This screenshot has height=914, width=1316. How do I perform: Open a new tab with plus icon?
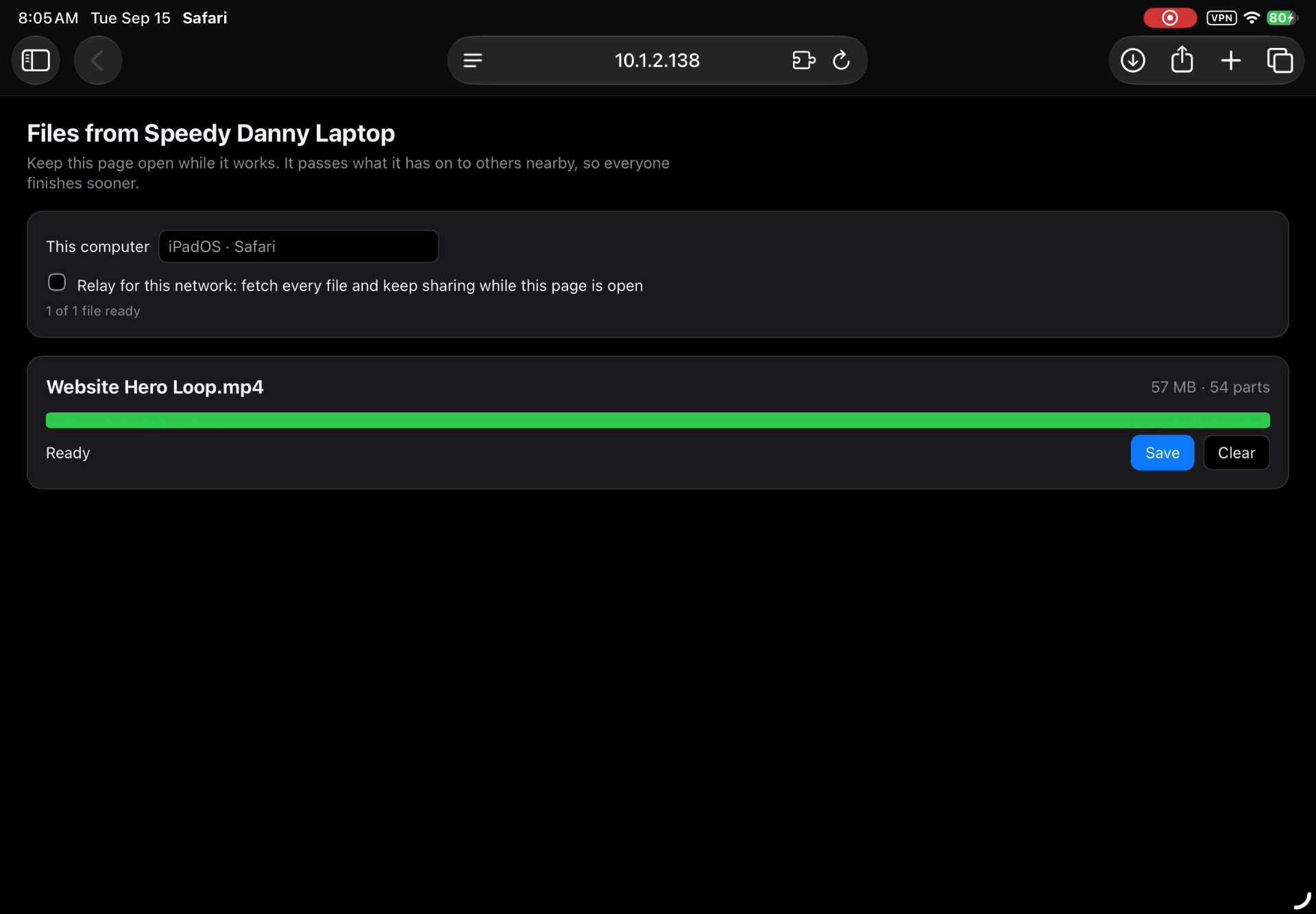click(1231, 60)
